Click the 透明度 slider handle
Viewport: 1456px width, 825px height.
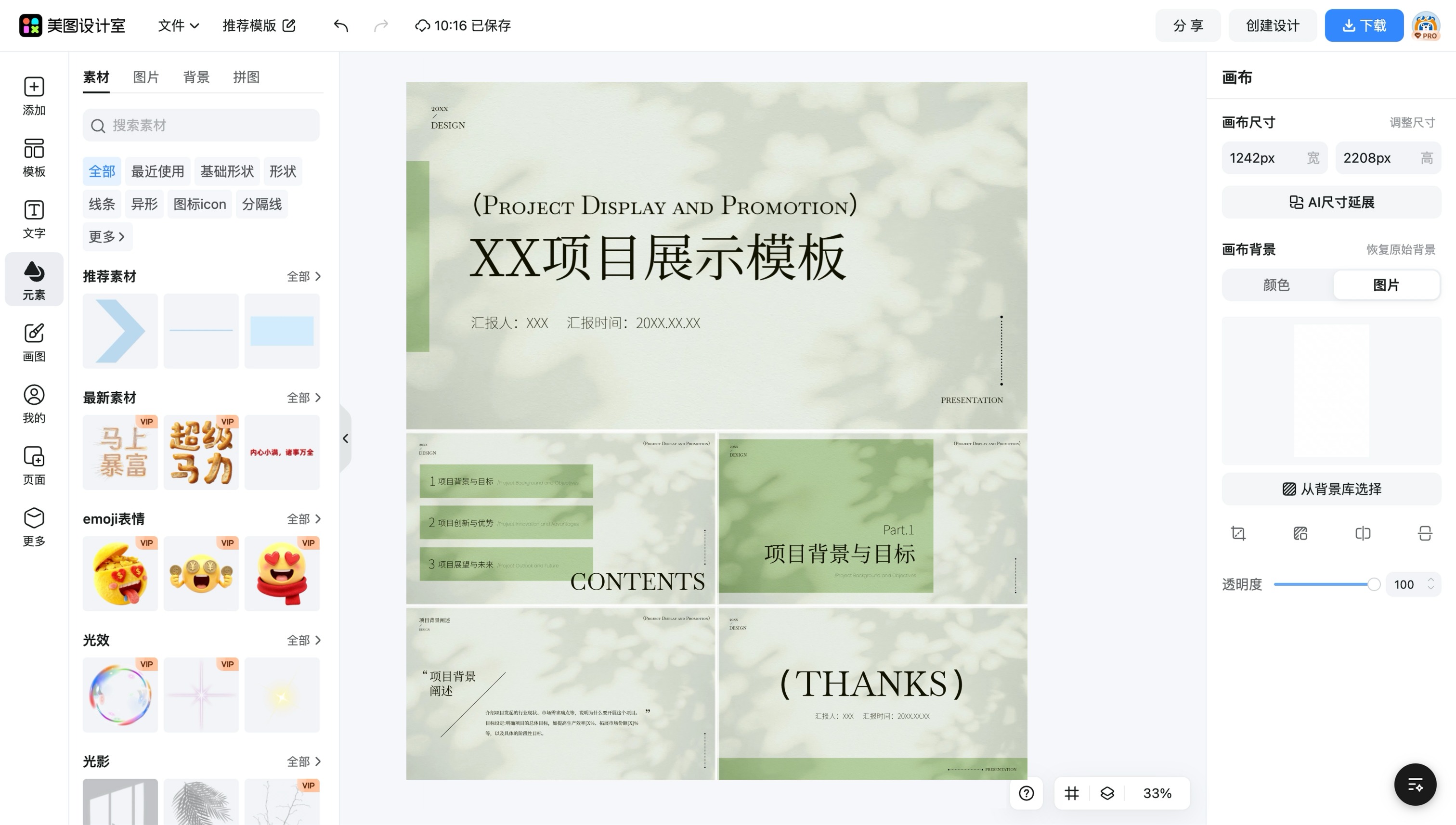tap(1374, 585)
